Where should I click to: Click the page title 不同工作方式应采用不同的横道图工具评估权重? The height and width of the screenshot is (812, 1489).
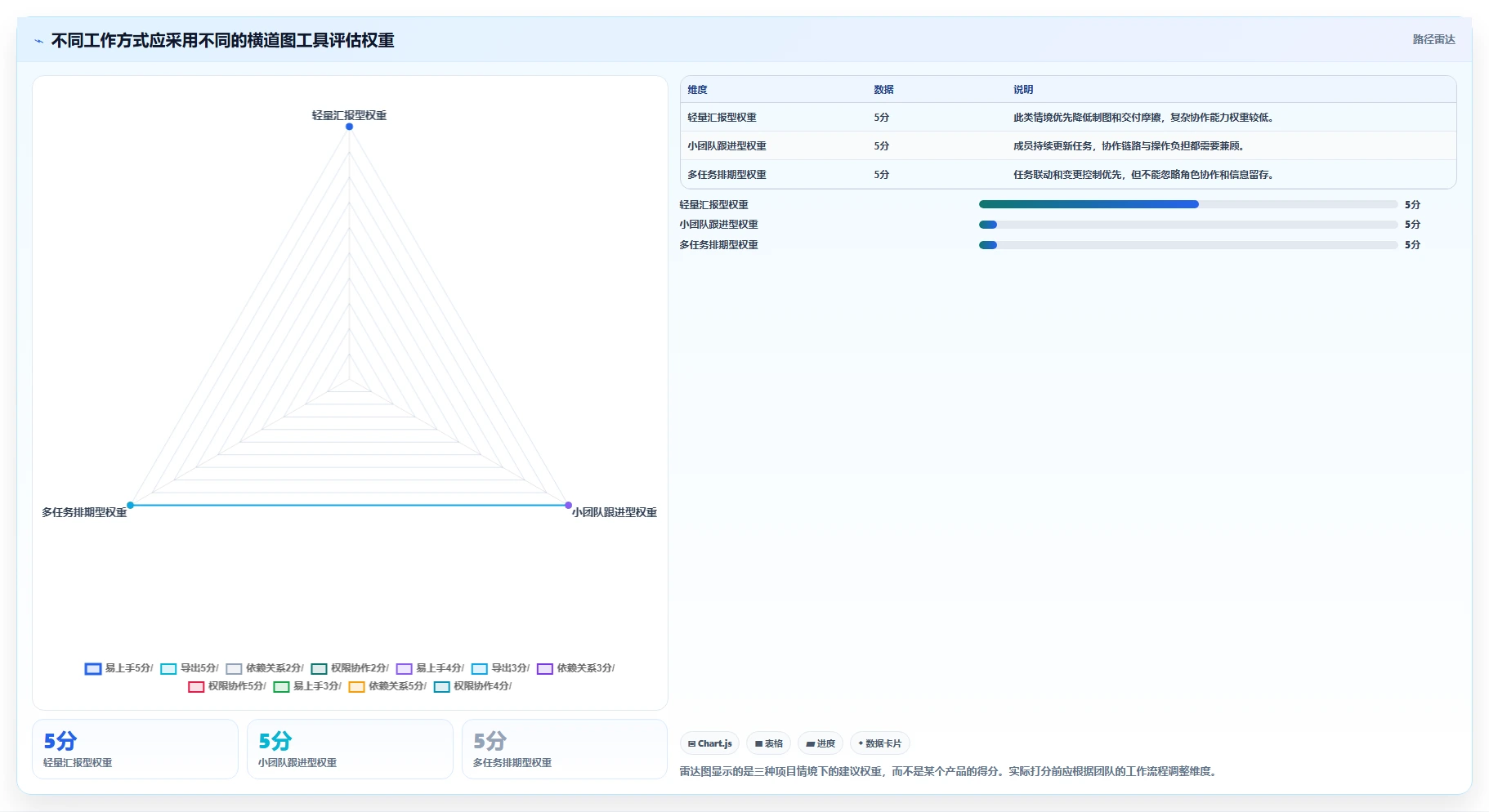(222, 41)
